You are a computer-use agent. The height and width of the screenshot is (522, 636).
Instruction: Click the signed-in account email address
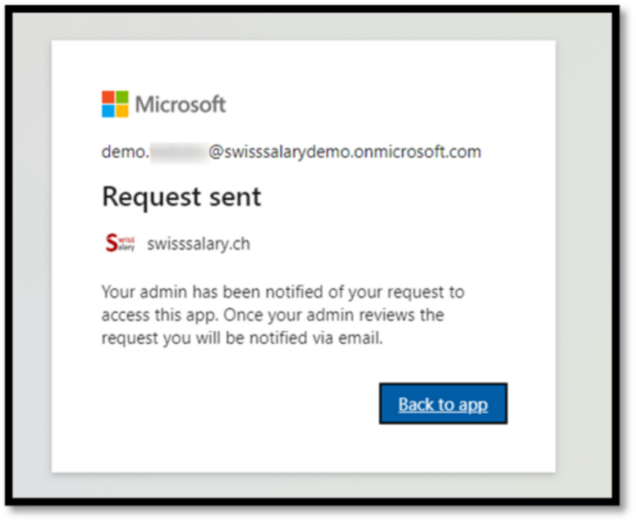pos(291,152)
